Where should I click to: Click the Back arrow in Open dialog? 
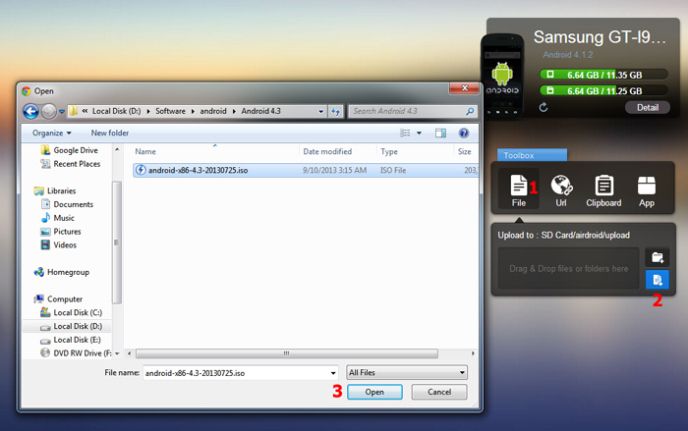pos(31,111)
